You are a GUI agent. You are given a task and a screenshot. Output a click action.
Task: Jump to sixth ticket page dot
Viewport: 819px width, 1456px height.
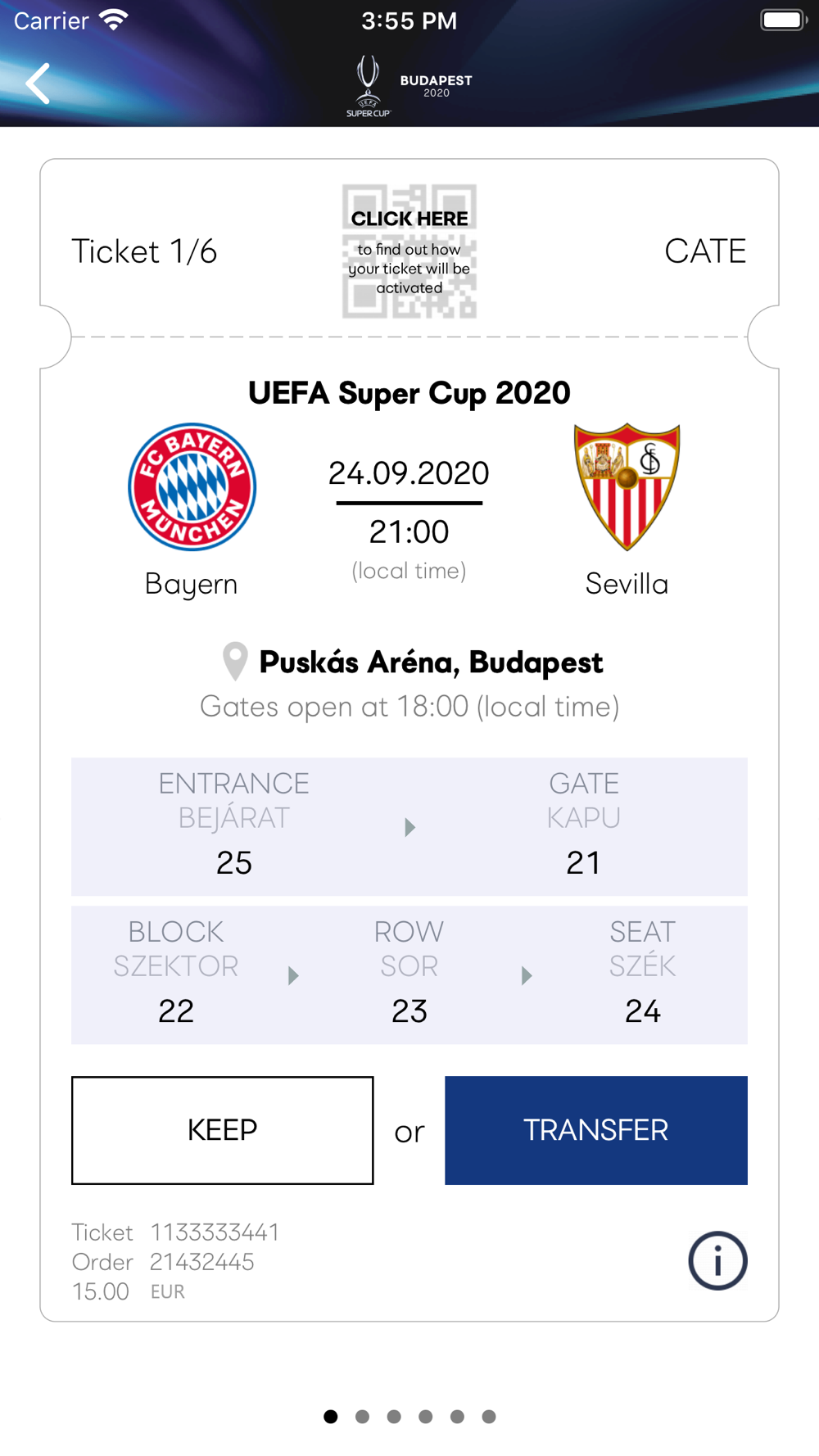click(x=489, y=1417)
